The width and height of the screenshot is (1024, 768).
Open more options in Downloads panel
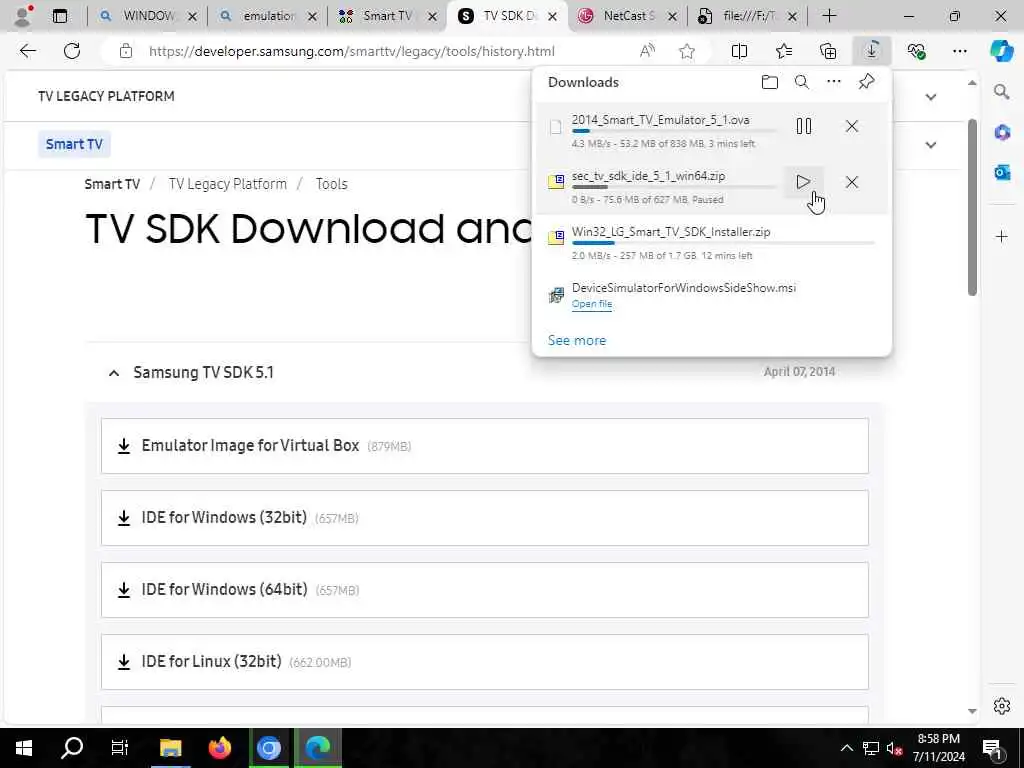coord(834,82)
